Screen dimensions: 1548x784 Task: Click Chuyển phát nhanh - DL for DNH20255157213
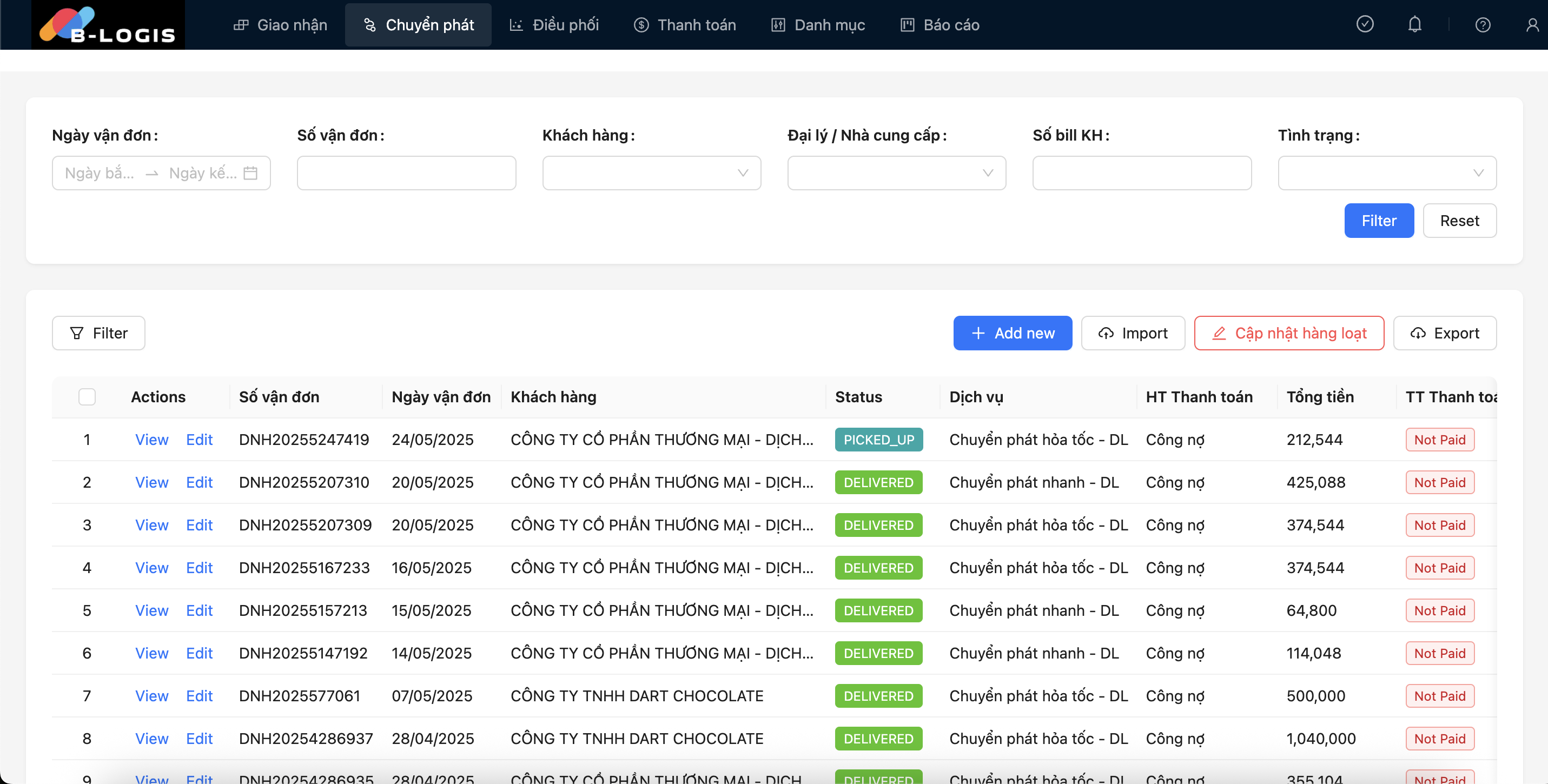[x=1034, y=610]
